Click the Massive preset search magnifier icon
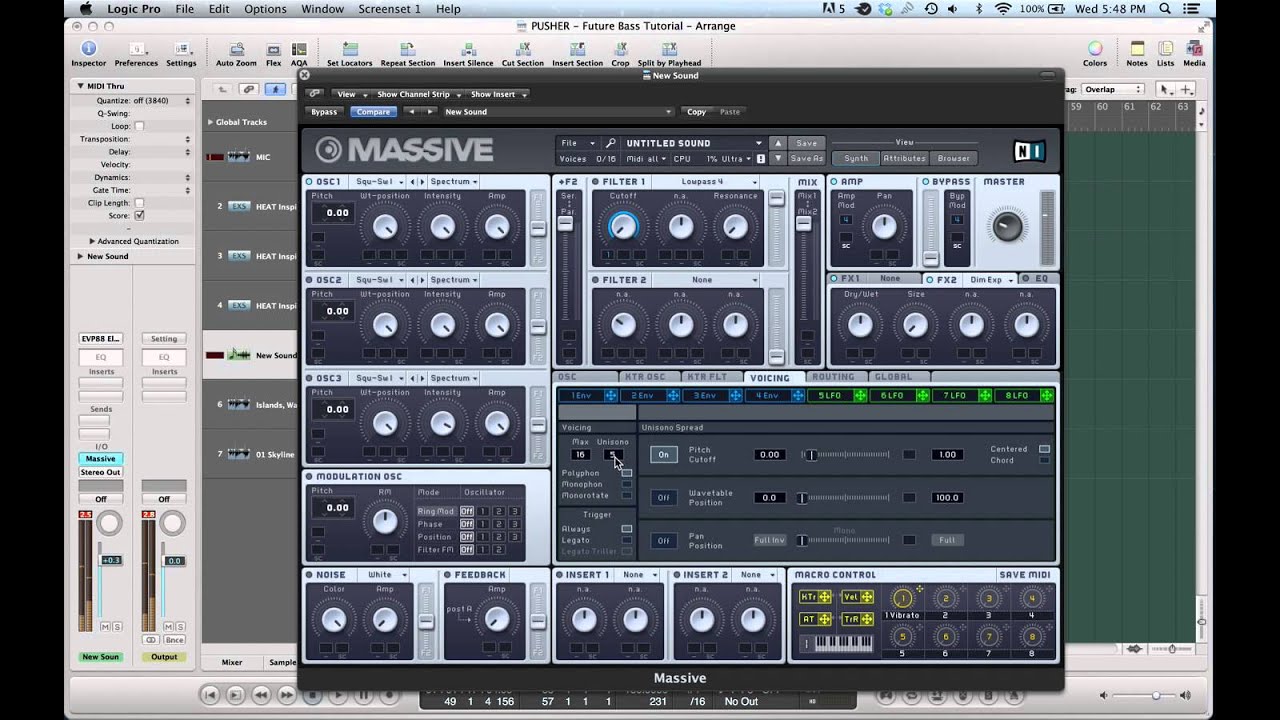This screenshot has width=1280, height=720. pos(610,143)
